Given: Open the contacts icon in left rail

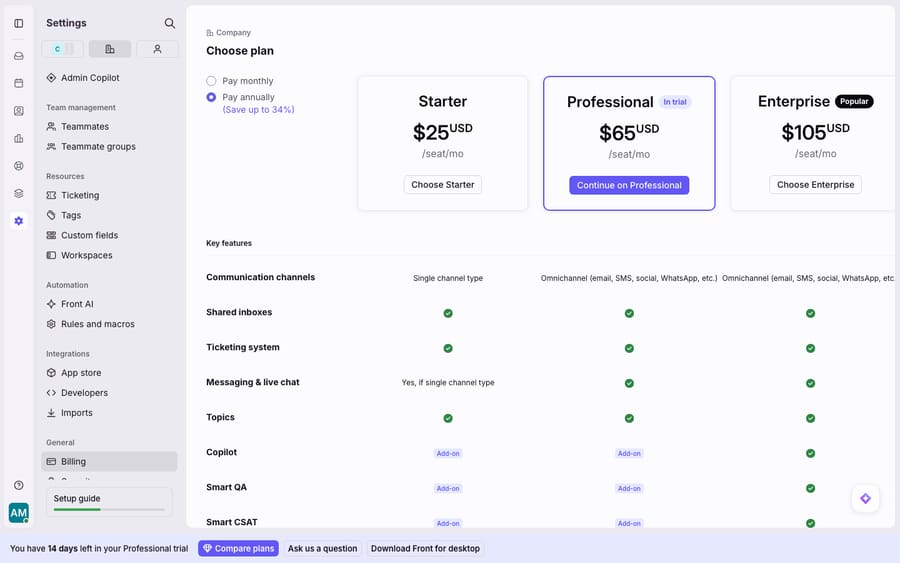Looking at the screenshot, I should coord(18,111).
